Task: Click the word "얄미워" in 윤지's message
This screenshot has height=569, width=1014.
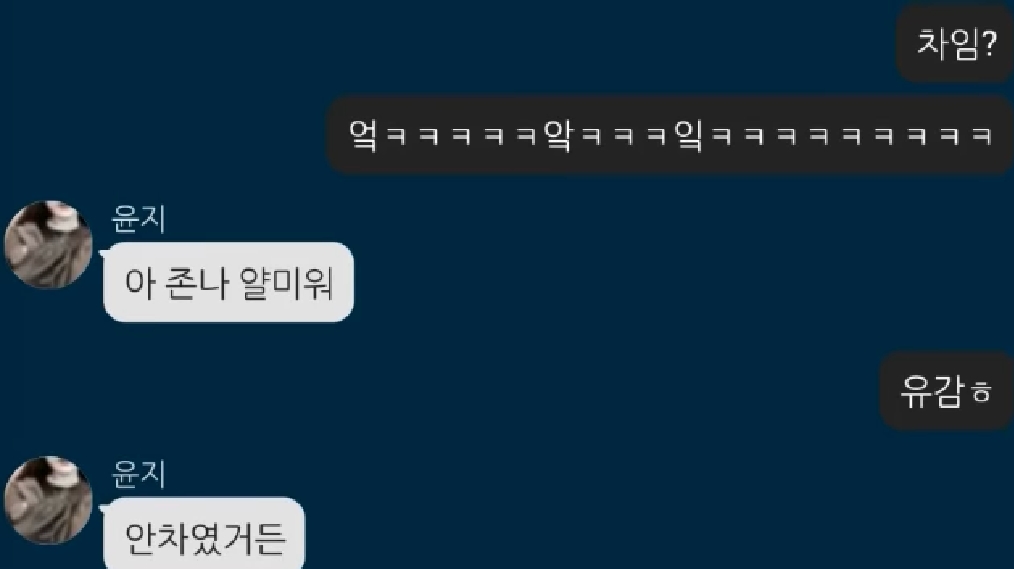Action: [286, 283]
